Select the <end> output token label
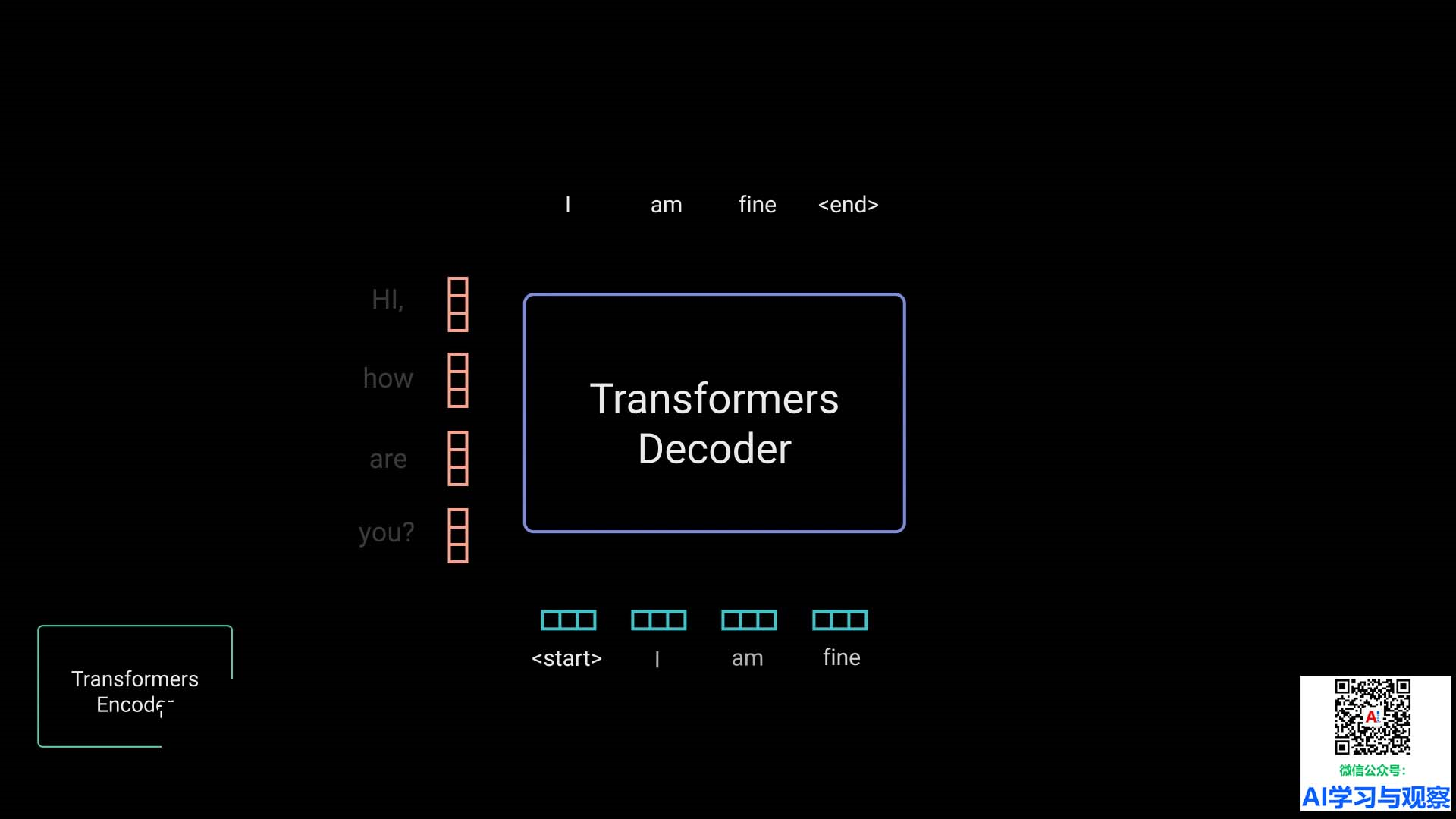1456x819 pixels. [847, 204]
